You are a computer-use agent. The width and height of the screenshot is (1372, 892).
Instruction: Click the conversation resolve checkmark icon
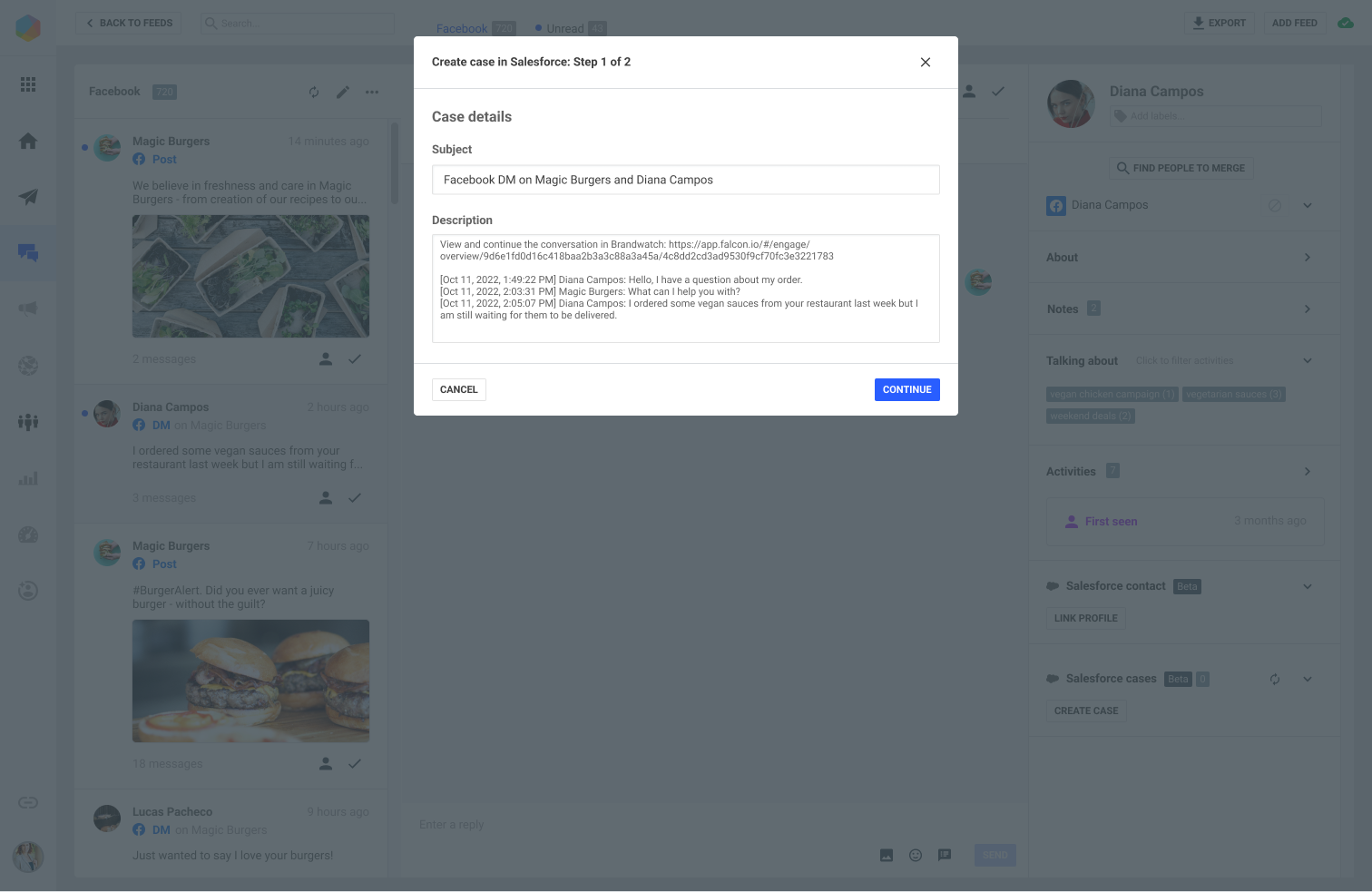998,92
